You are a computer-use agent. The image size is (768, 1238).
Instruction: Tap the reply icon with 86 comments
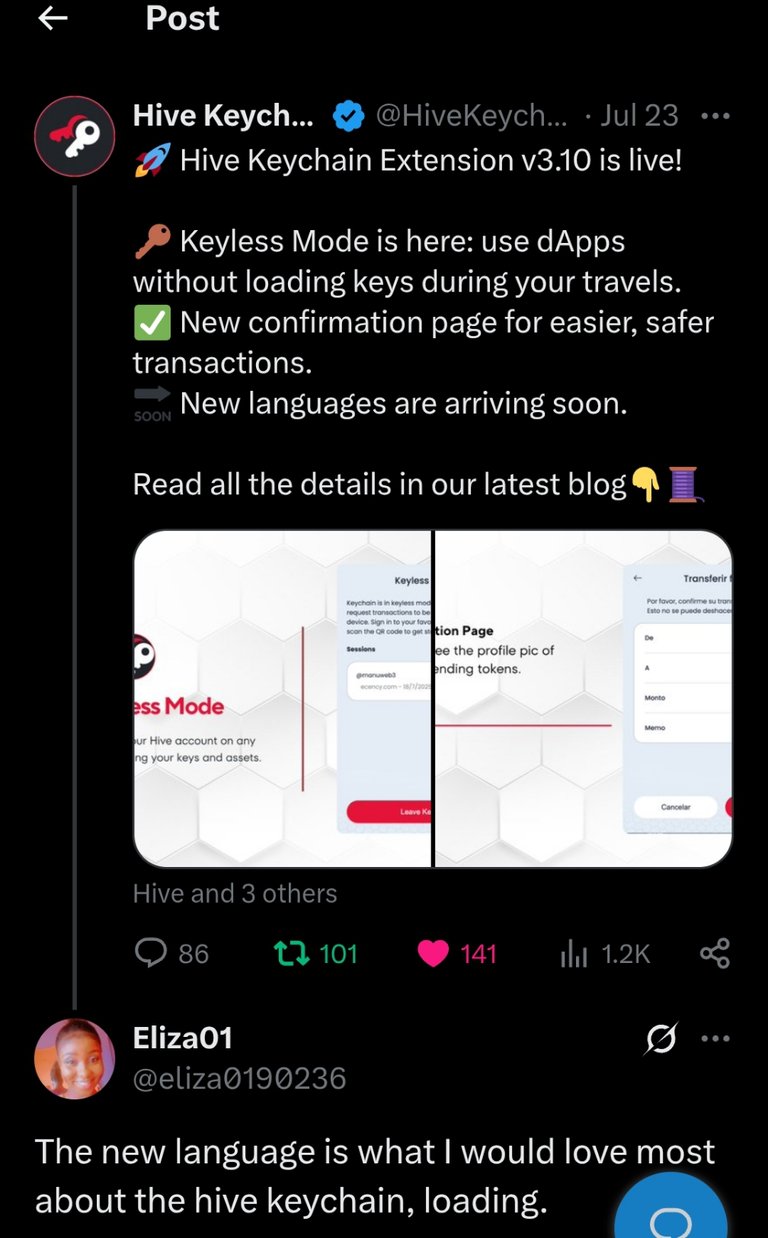coord(150,953)
